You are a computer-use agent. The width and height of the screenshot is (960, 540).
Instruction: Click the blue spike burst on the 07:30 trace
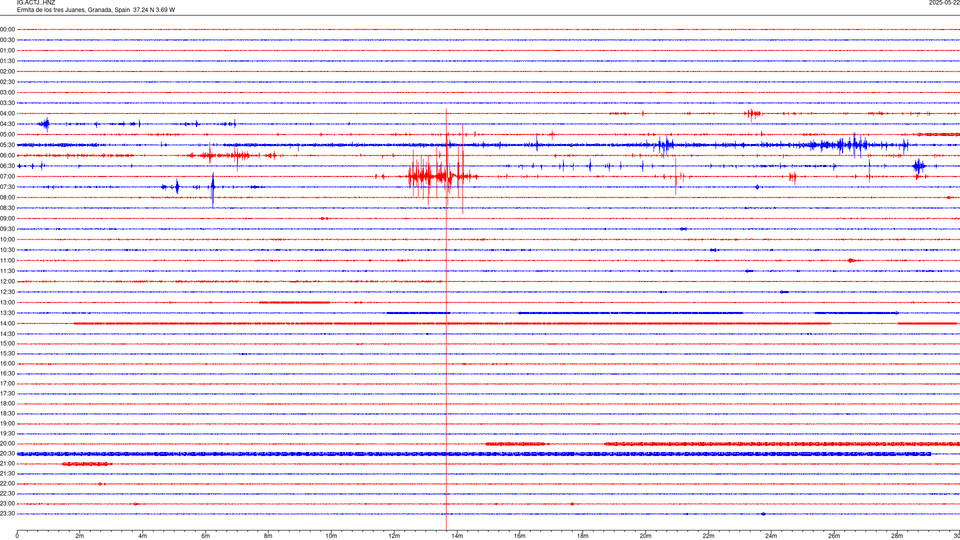212,189
